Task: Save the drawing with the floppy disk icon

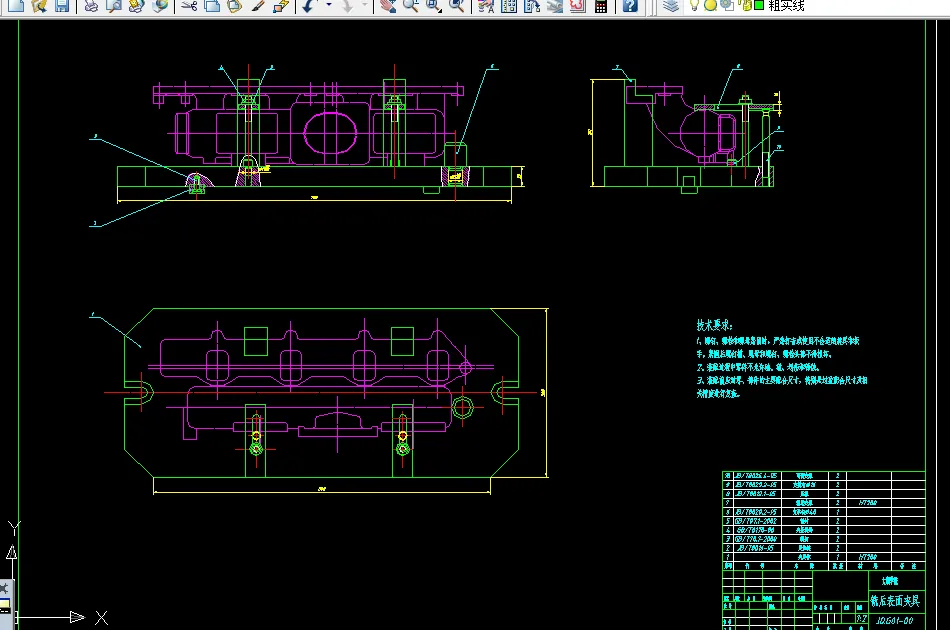Action: [x=62, y=5]
